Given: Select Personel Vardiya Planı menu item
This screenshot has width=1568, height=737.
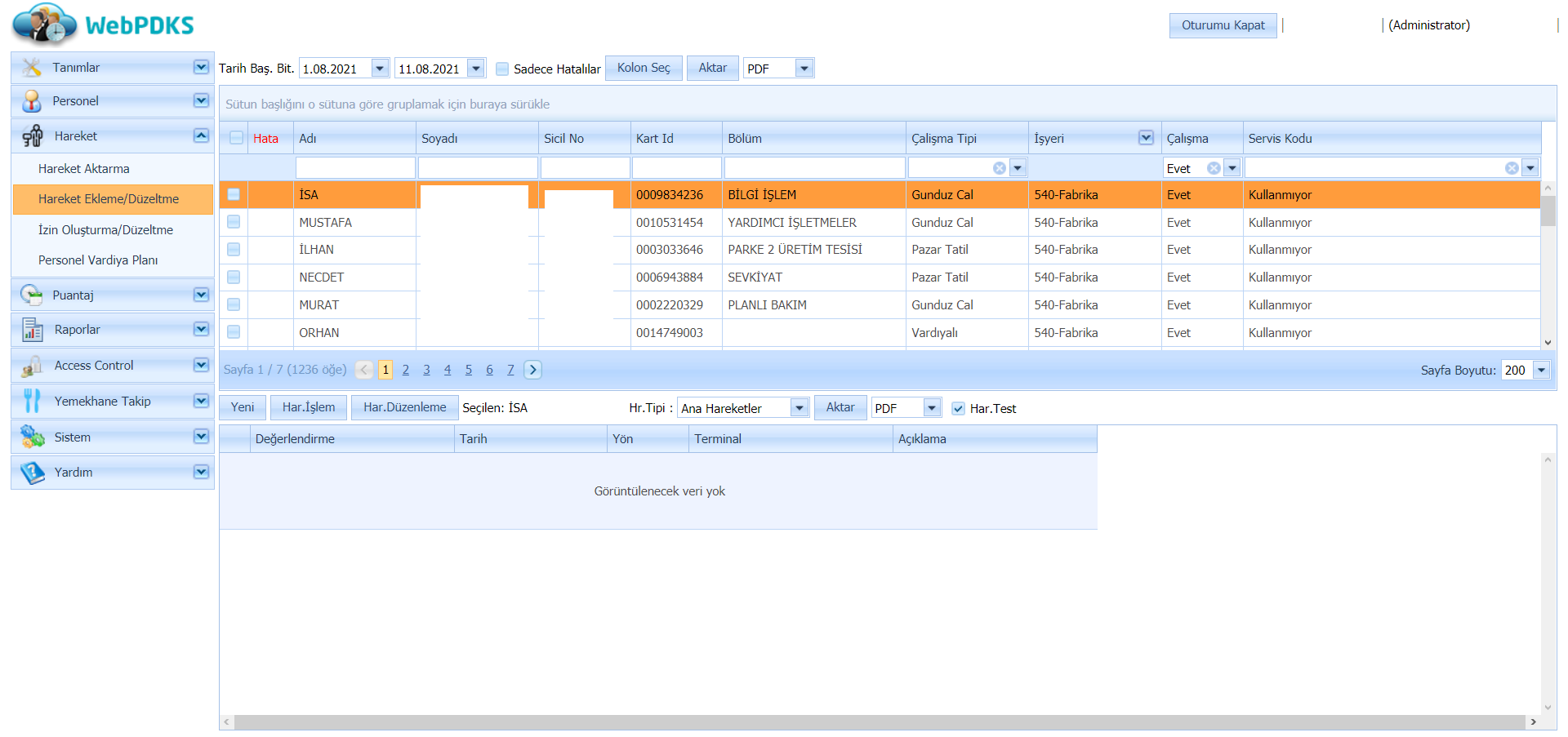Looking at the screenshot, I should [98, 260].
